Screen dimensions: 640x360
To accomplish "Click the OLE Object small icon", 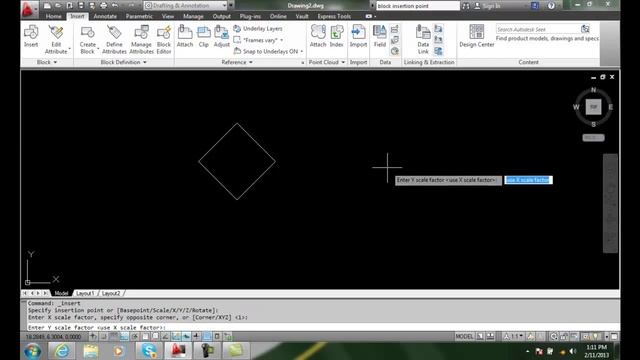I will (395, 40).
